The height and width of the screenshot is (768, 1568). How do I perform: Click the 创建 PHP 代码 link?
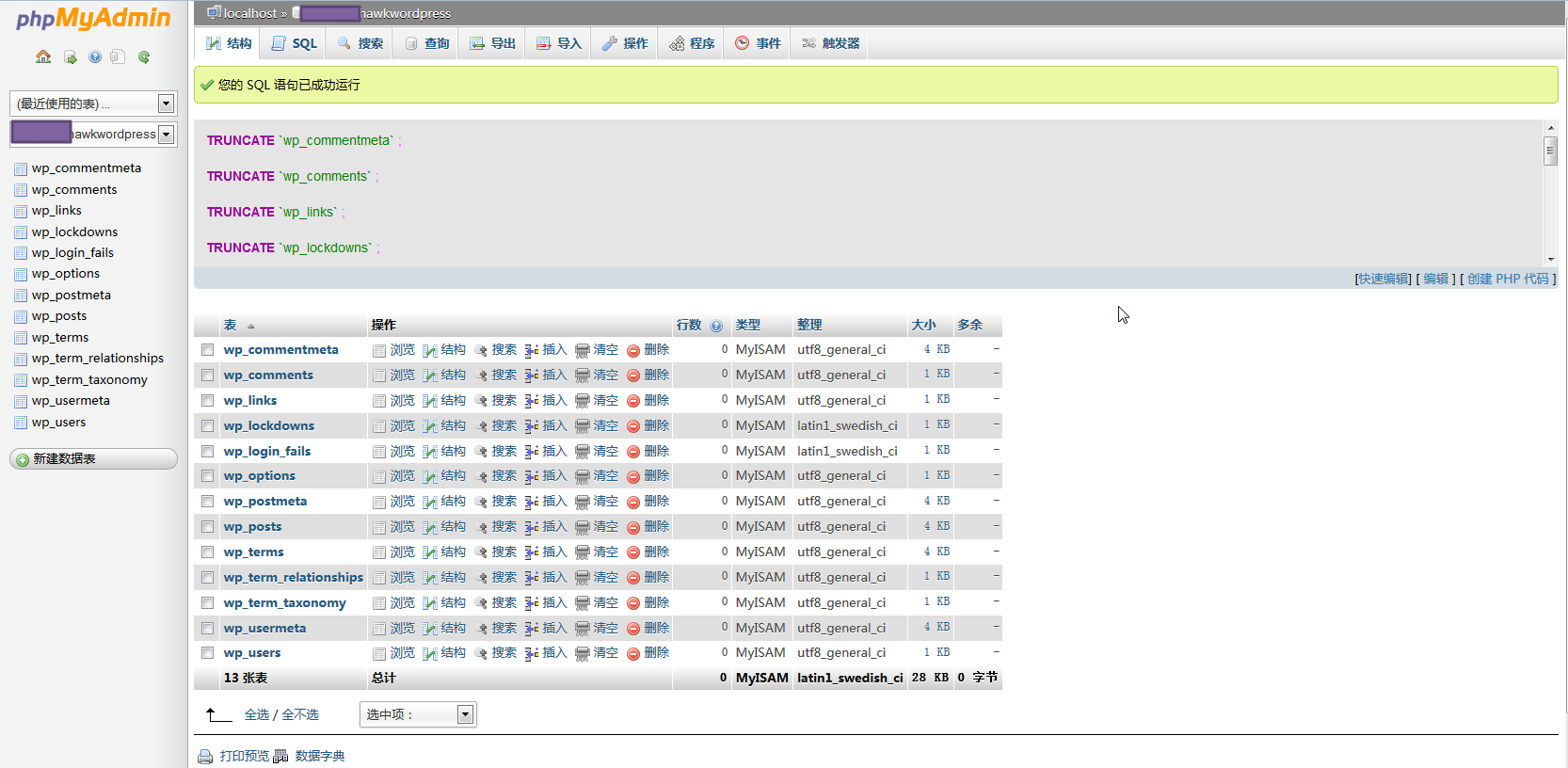click(x=1508, y=279)
